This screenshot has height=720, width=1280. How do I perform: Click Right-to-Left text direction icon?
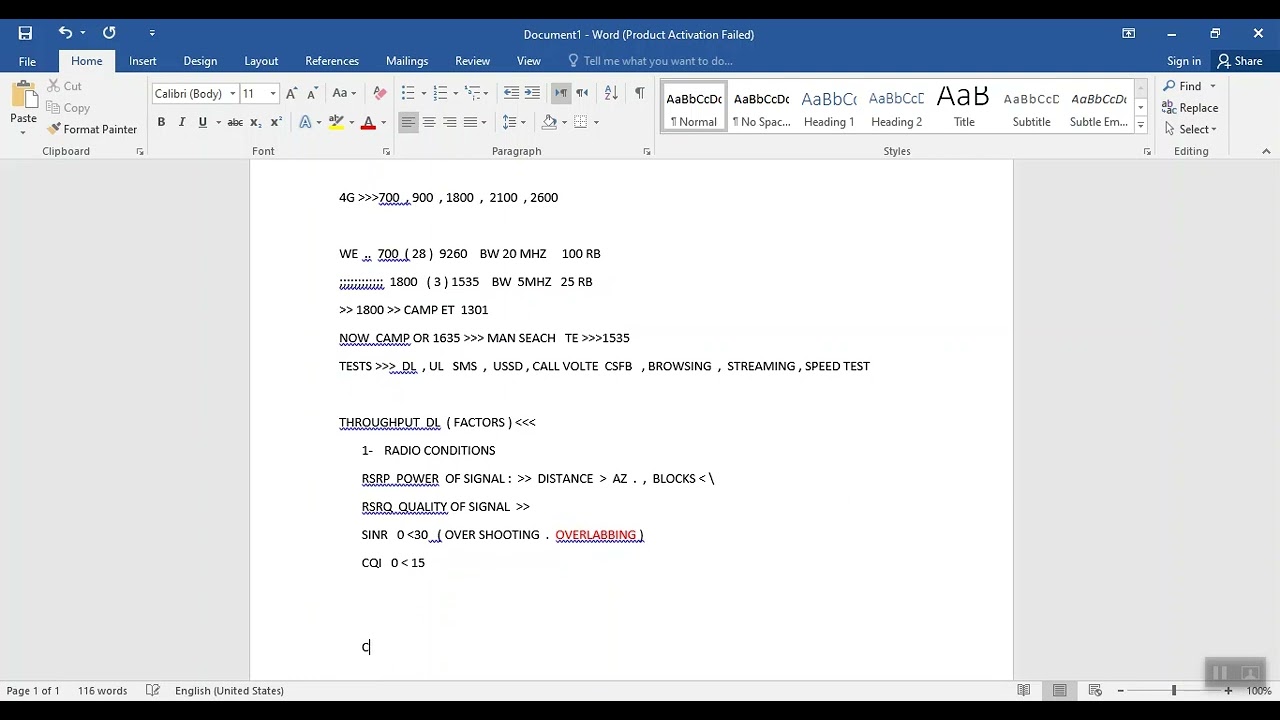pyautogui.click(x=582, y=93)
